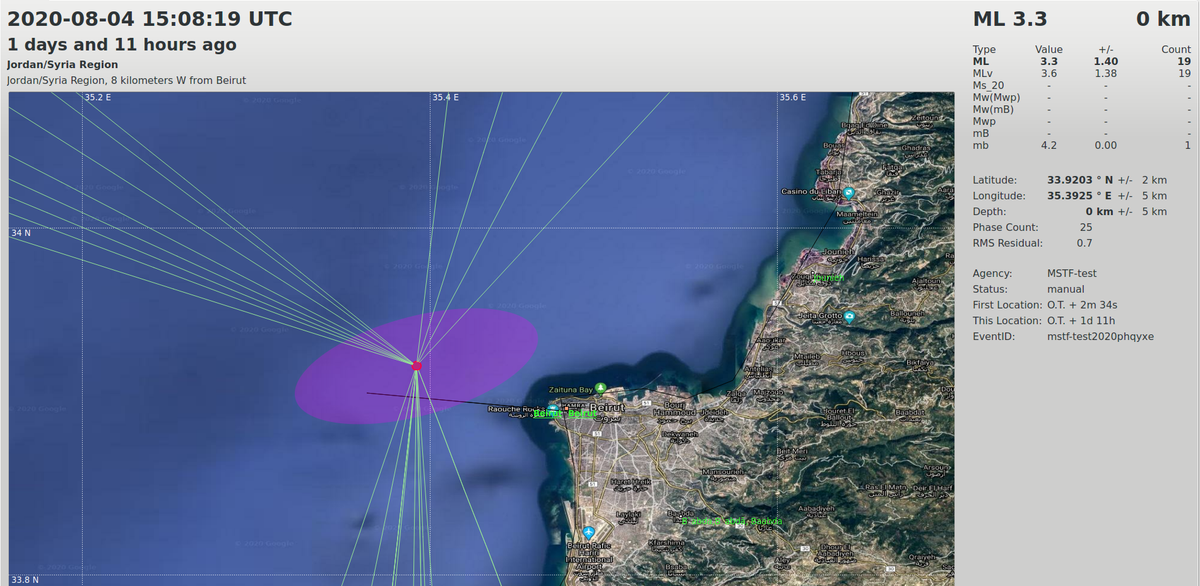Image resolution: width=1200 pixels, height=586 pixels.
Task: Click the RMS Residual value 0.7
Action: tap(1084, 243)
